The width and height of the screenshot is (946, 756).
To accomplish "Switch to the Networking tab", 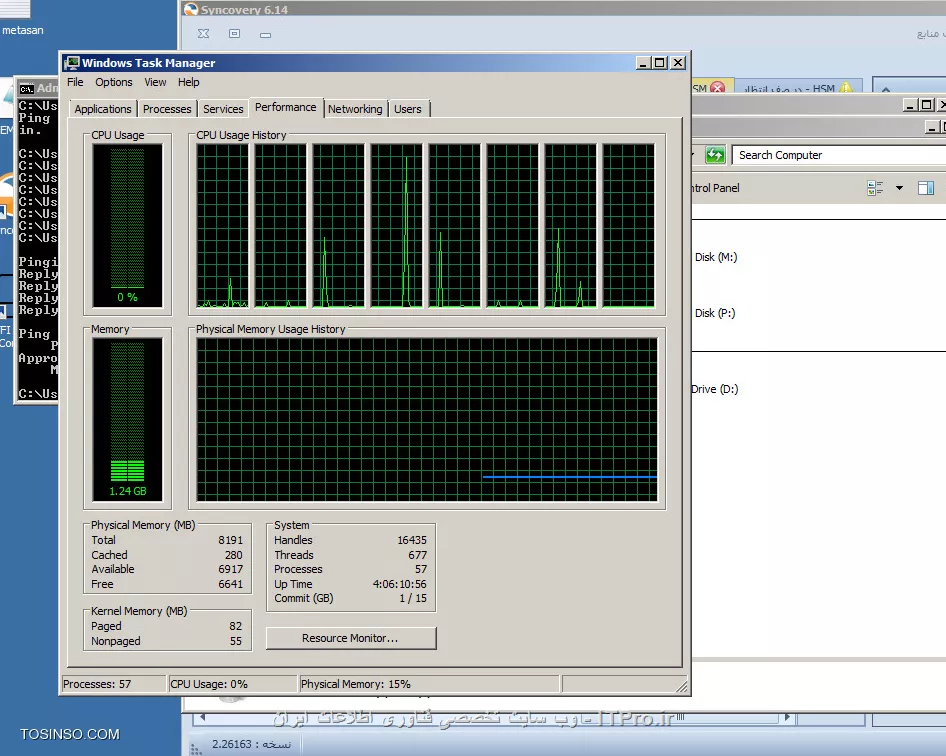I will 355,109.
